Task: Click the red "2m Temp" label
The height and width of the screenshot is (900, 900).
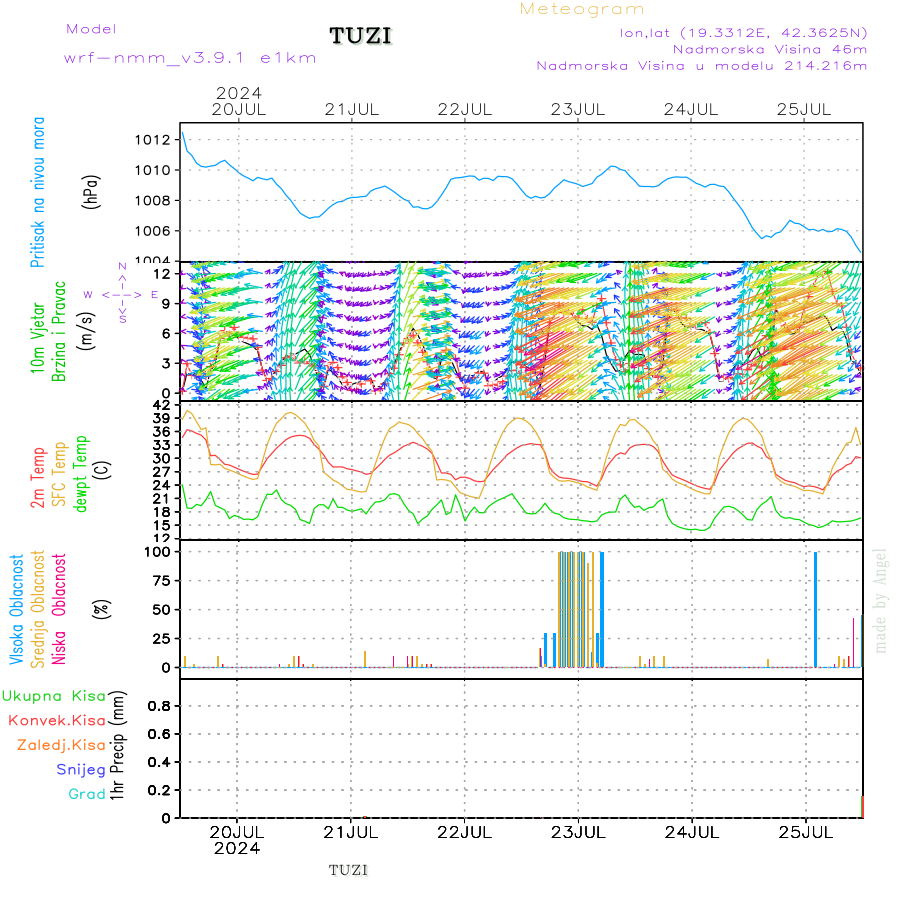Action: click(38, 478)
